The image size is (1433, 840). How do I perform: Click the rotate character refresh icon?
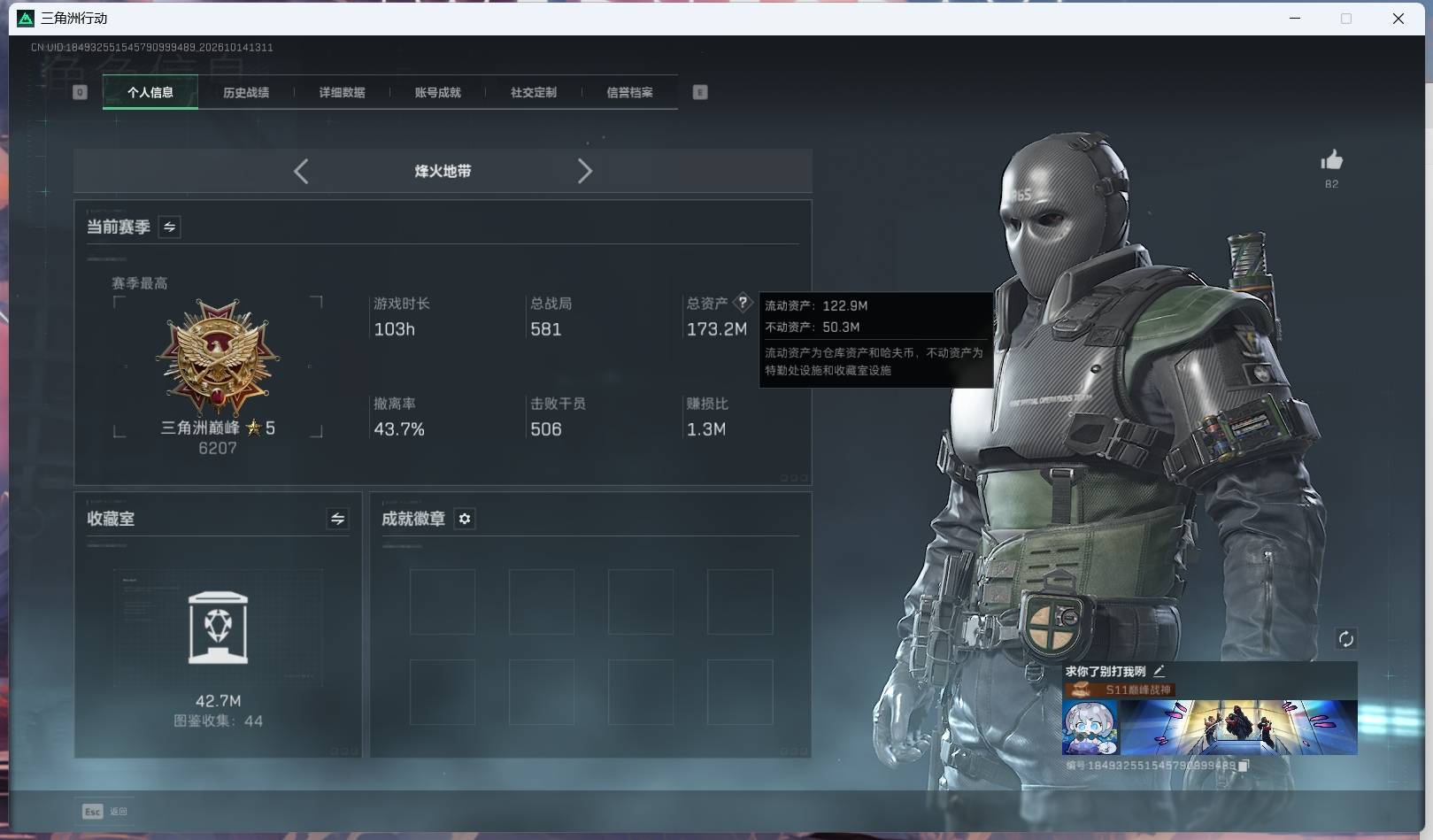coord(1345,639)
